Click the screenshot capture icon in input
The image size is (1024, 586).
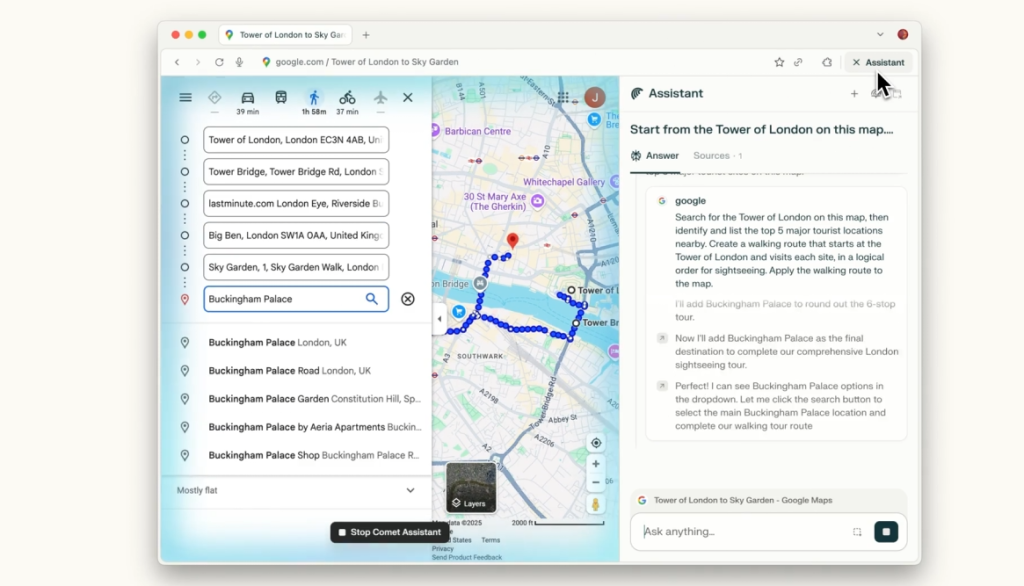(857, 532)
